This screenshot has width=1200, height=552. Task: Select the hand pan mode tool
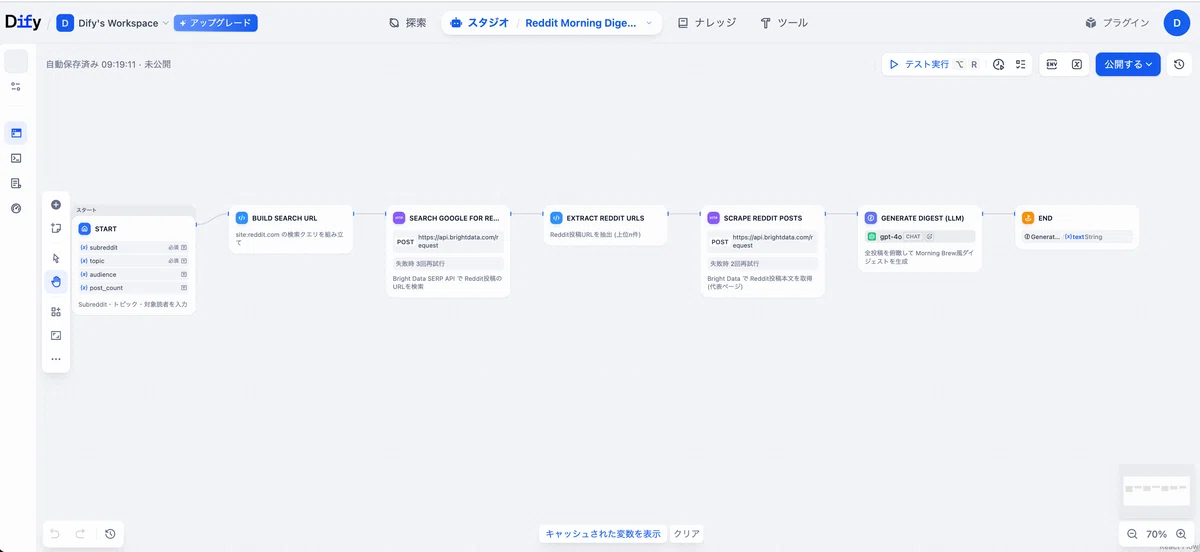click(x=56, y=282)
